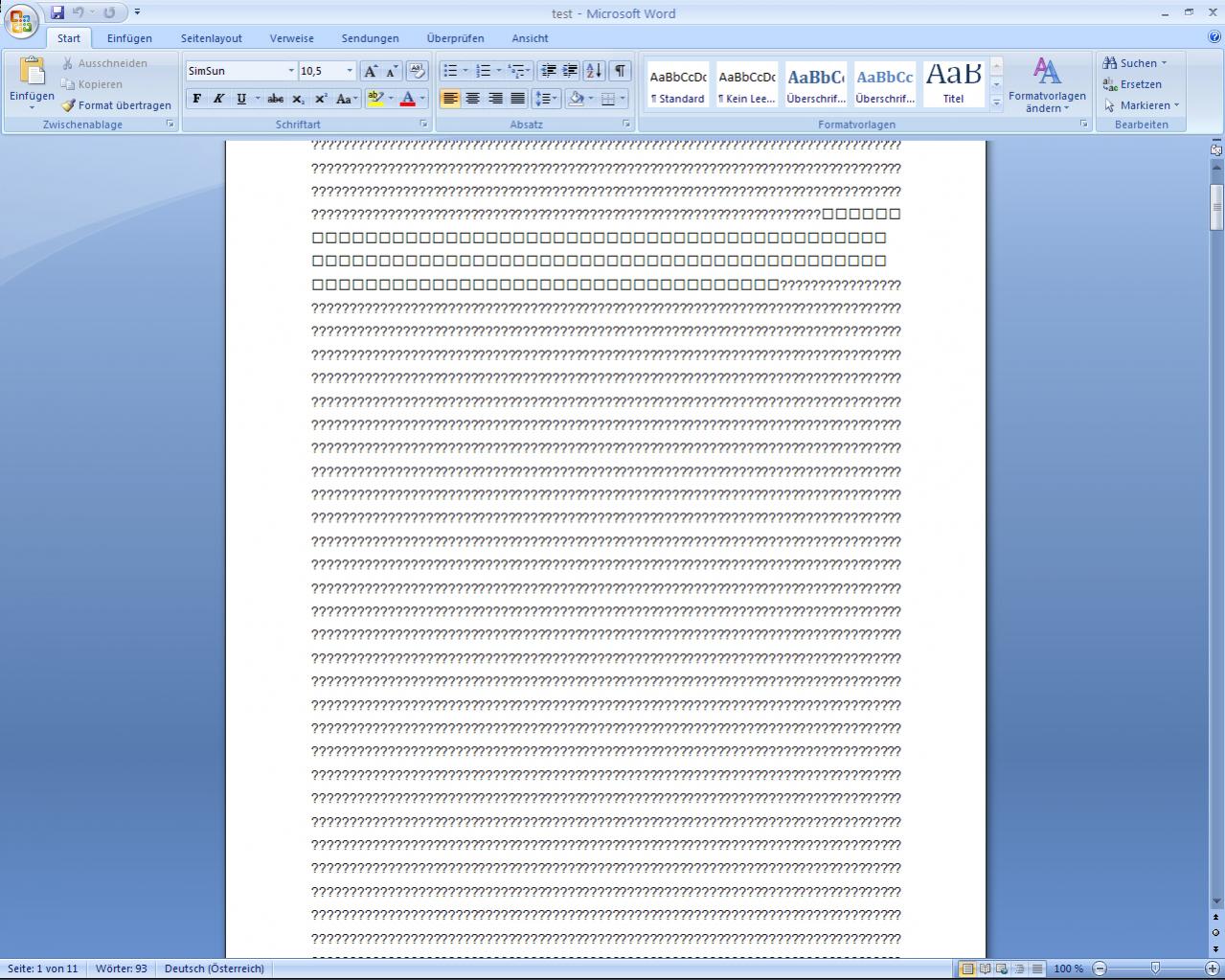This screenshot has height=980, width=1225.
Task: Decrease paragraph indent
Action: [x=548, y=71]
